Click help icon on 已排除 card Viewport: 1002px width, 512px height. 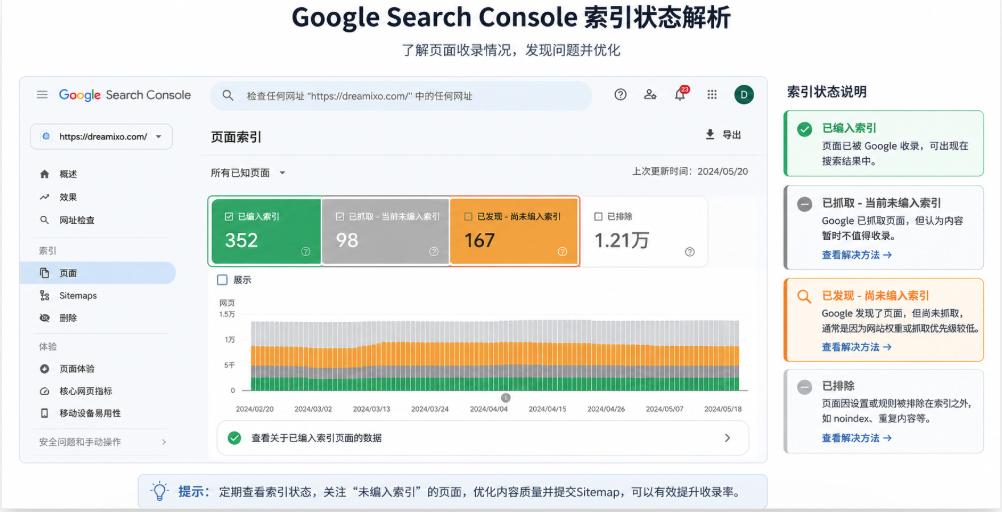click(x=690, y=252)
